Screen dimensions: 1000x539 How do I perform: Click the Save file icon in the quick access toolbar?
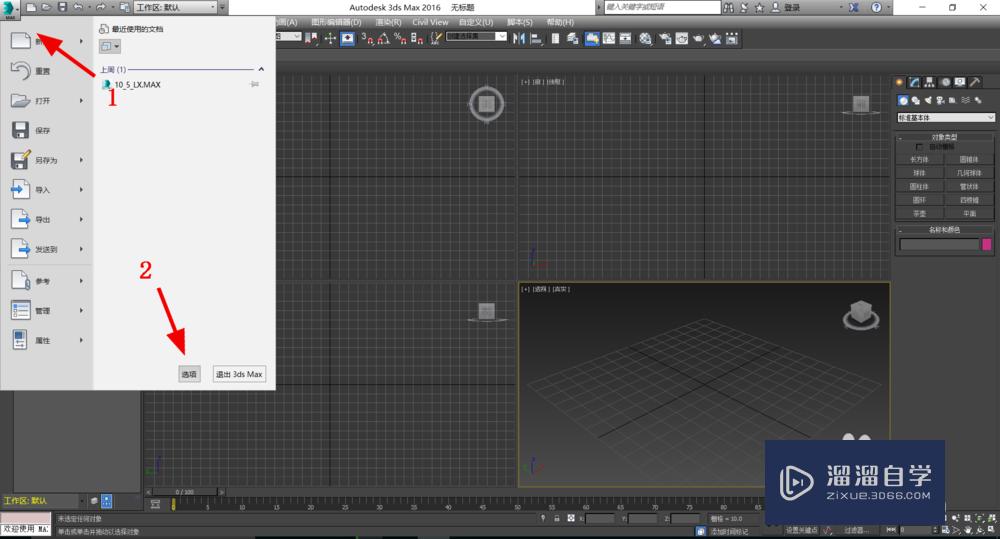pyautogui.click(x=62, y=7)
